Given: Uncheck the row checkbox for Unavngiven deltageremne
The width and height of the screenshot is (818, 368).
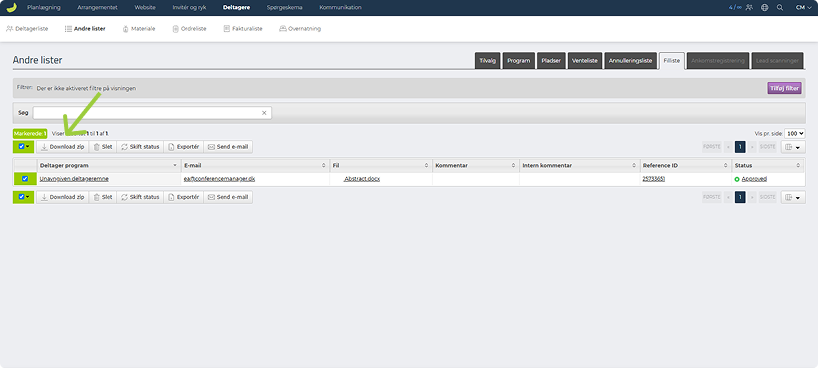Looking at the screenshot, I should [25, 179].
